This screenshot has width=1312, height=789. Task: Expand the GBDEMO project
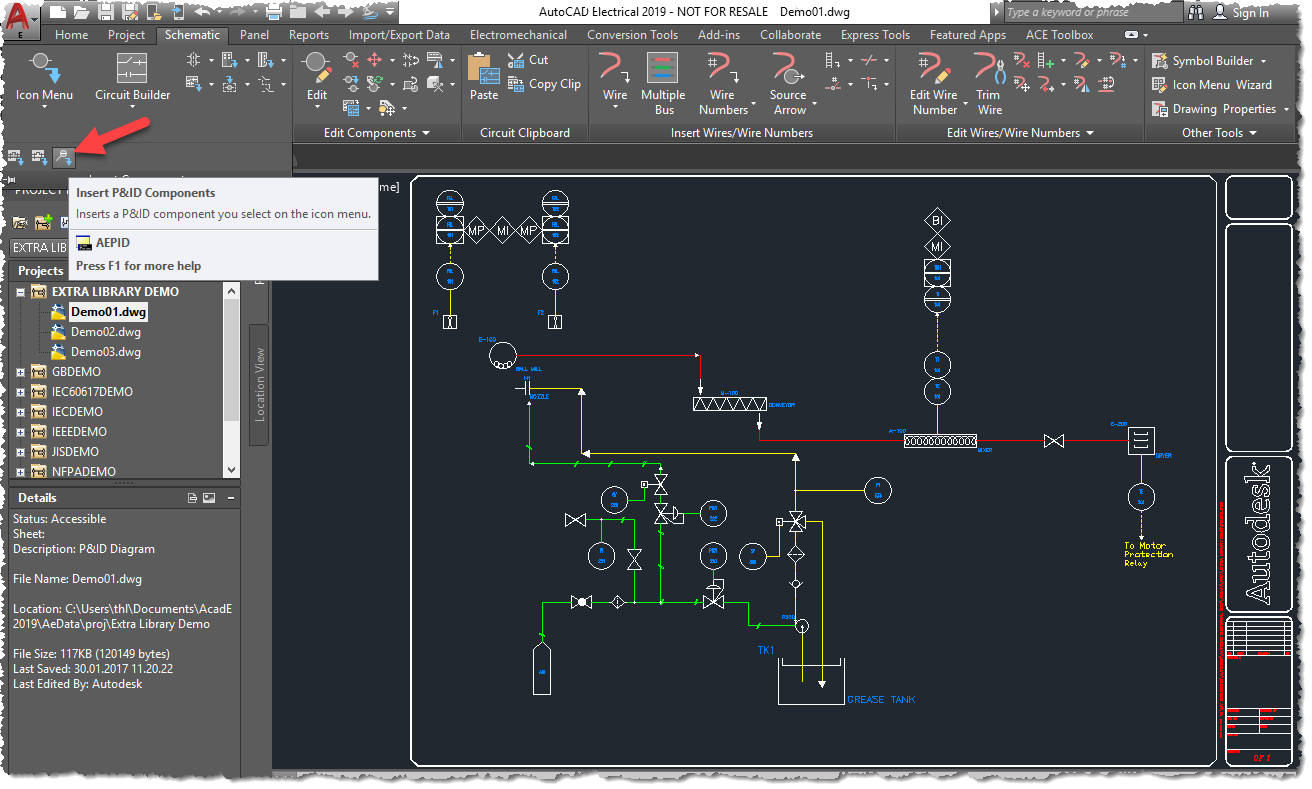coord(20,372)
